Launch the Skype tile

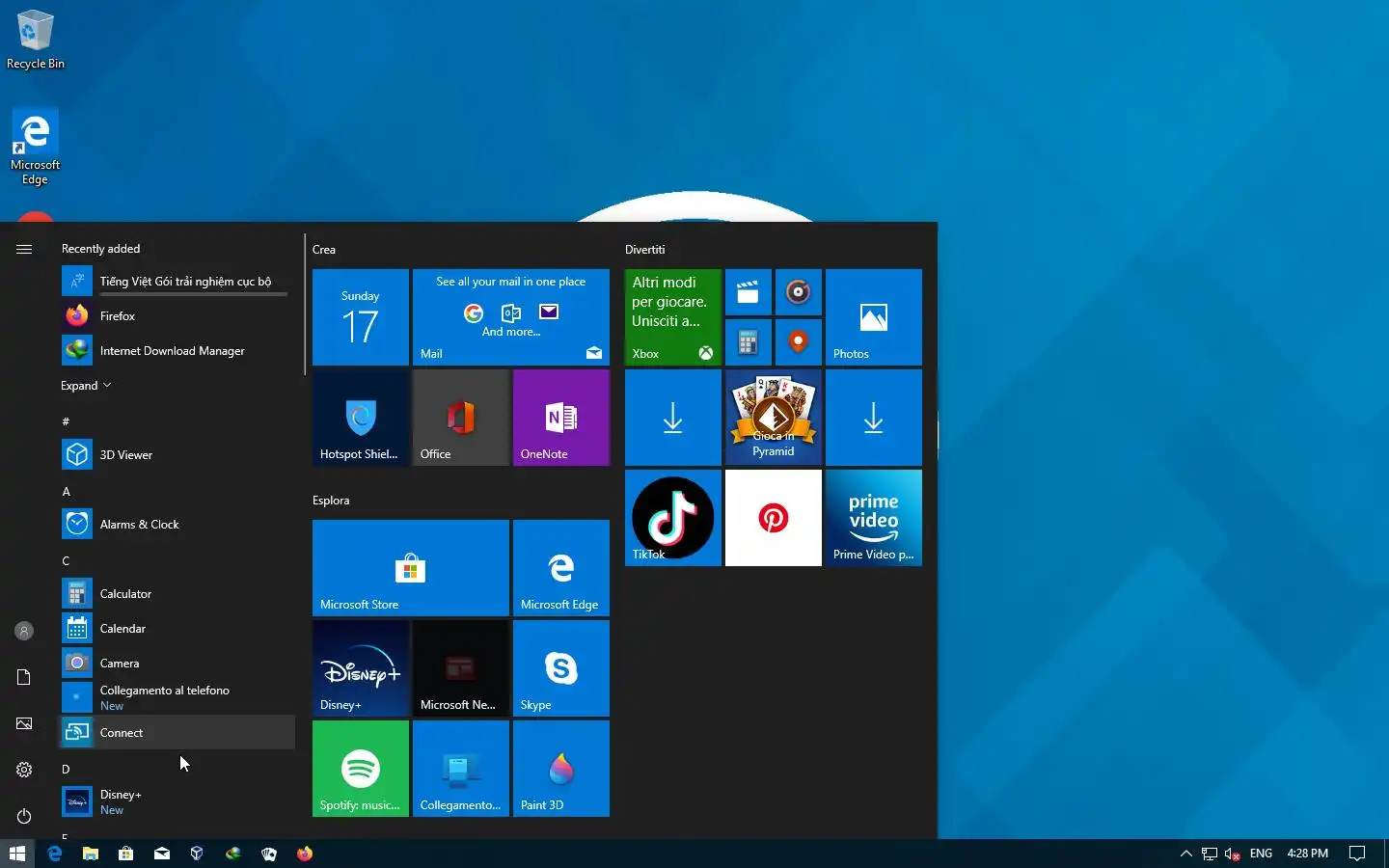tap(561, 668)
